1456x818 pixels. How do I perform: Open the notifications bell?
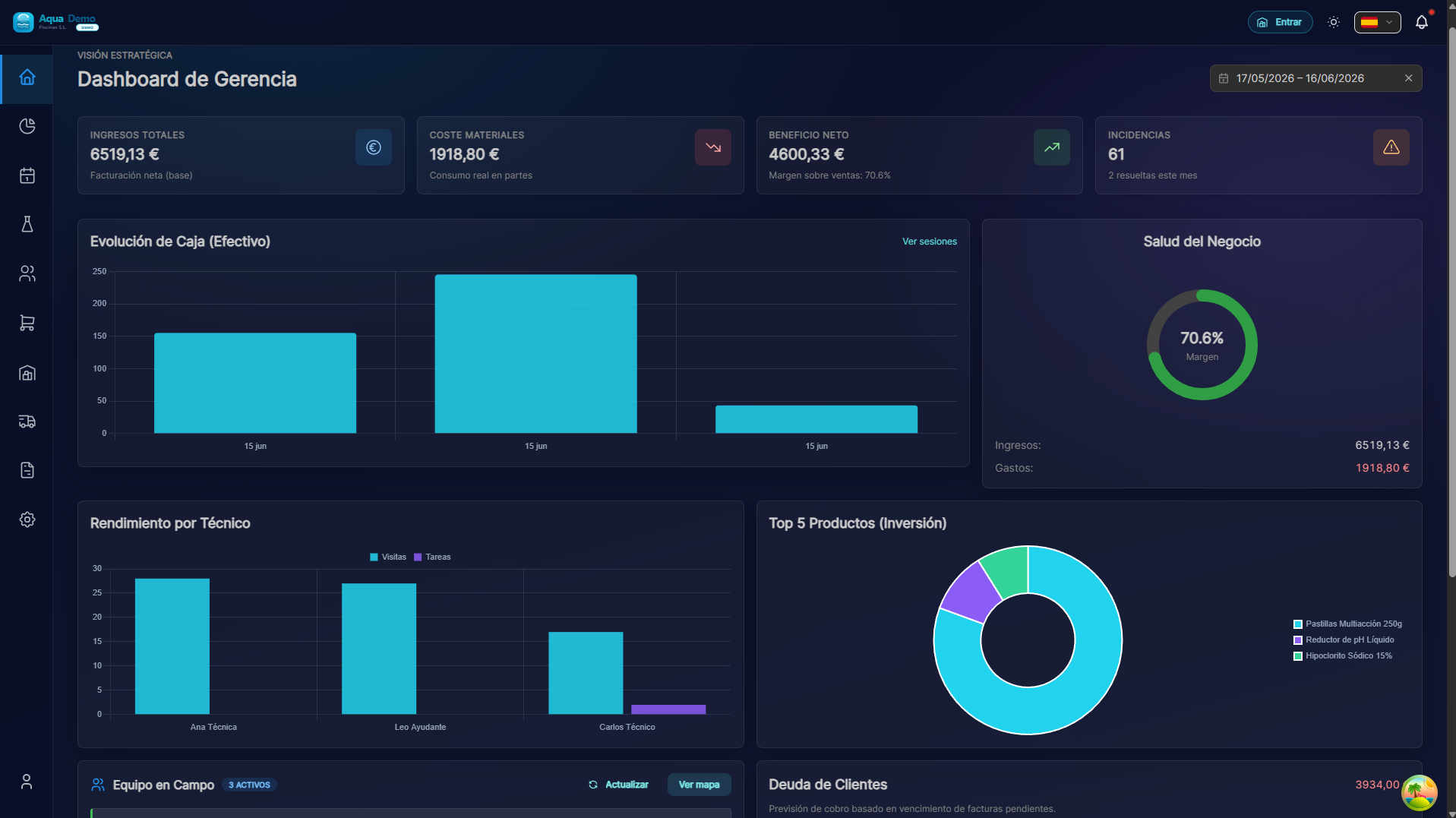pos(1422,22)
